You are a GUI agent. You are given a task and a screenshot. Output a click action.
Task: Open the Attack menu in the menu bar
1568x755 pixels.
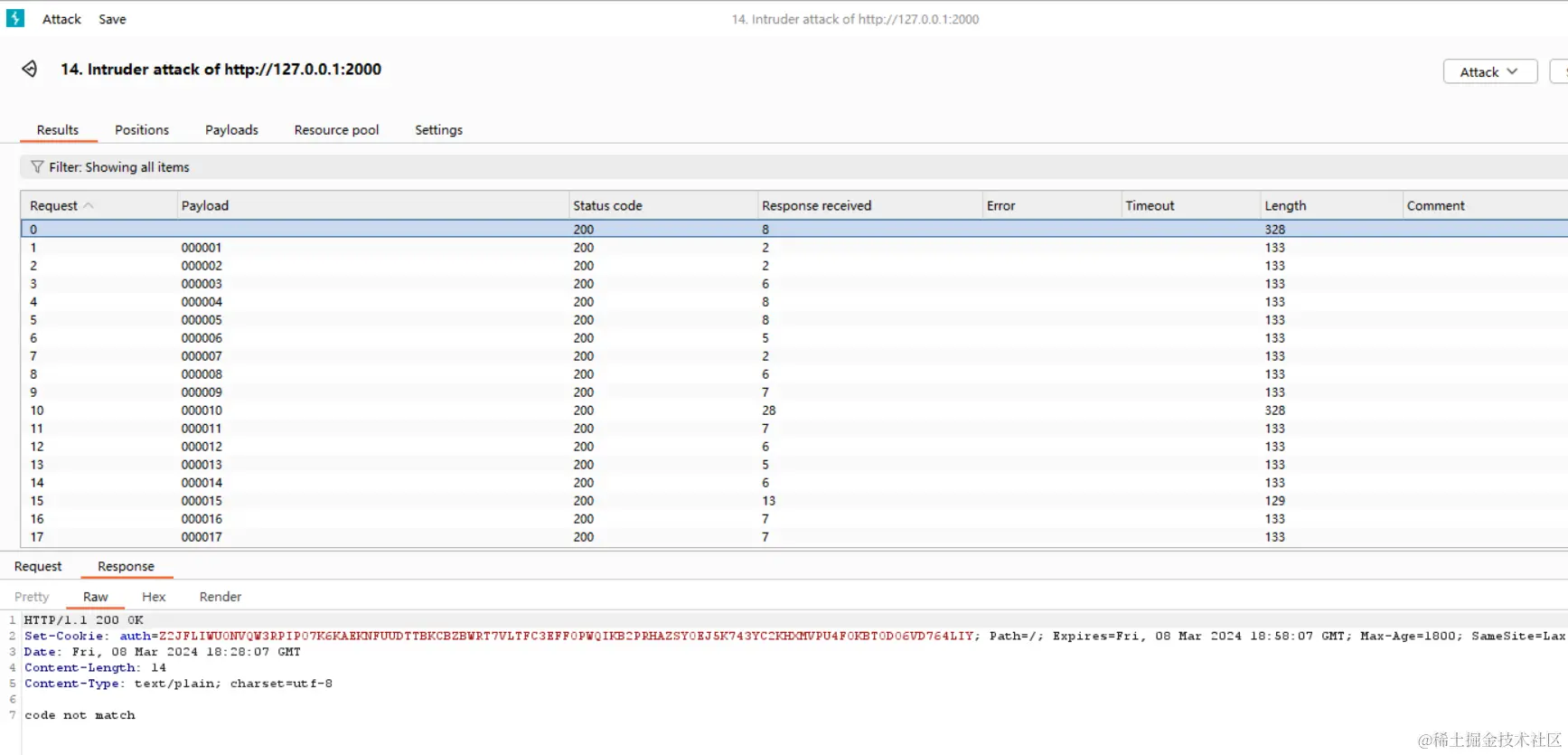pyautogui.click(x=61, y=19)
